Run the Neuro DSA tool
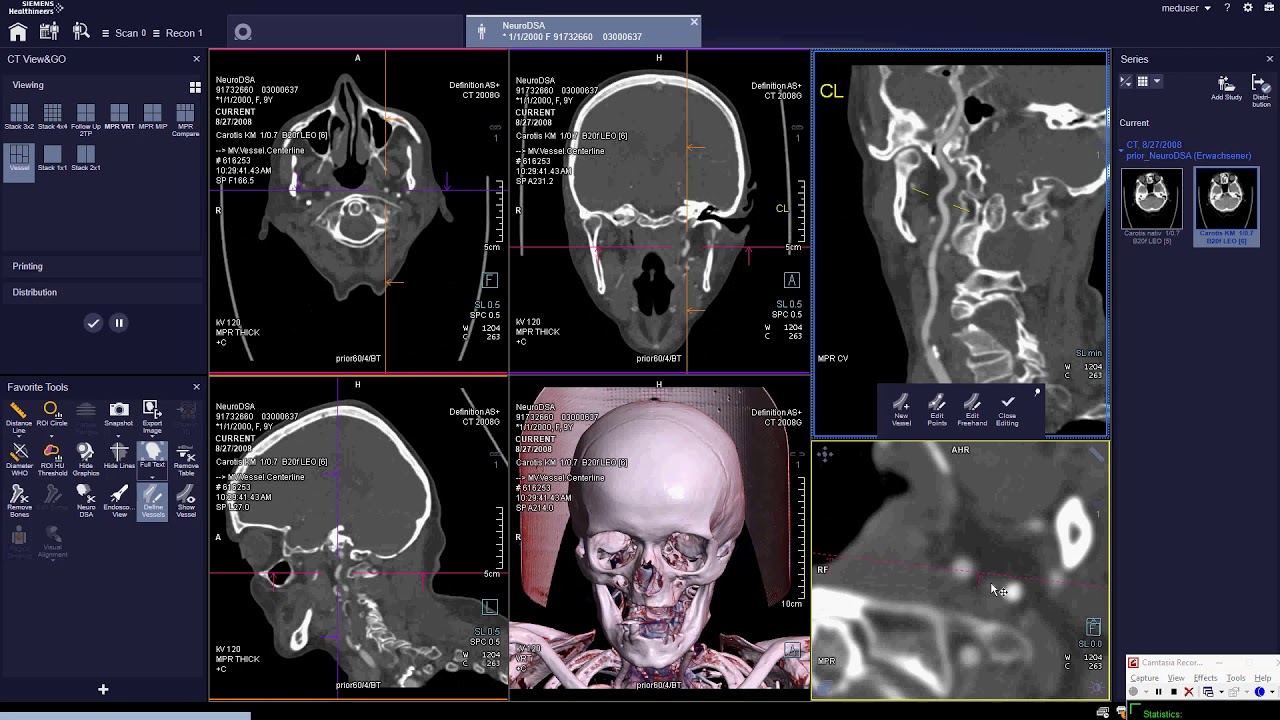The image size is (1280, 720). click(86, 502)
